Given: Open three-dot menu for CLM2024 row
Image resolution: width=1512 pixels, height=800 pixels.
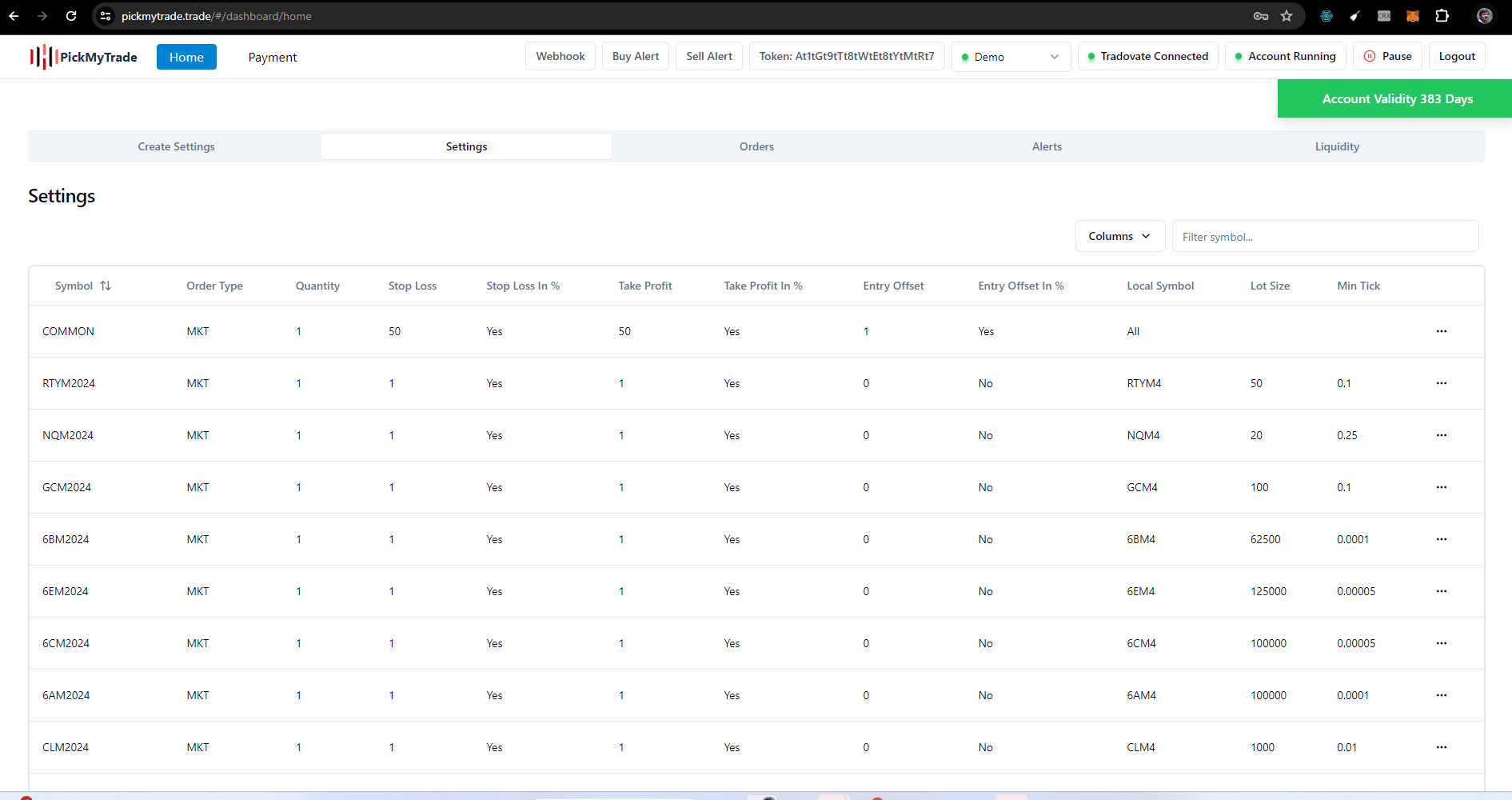Looking at the screenshot, I should pyautogui.click(x=1441, y=747).
